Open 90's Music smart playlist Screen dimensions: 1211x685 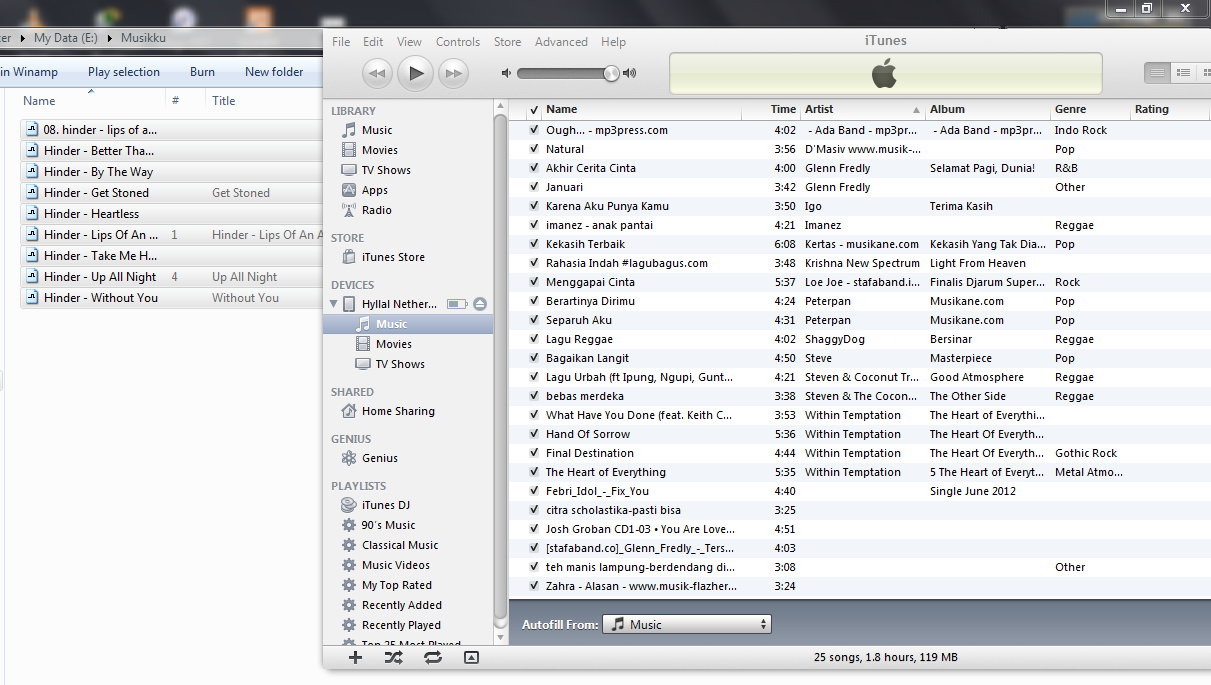click(388, 525)
